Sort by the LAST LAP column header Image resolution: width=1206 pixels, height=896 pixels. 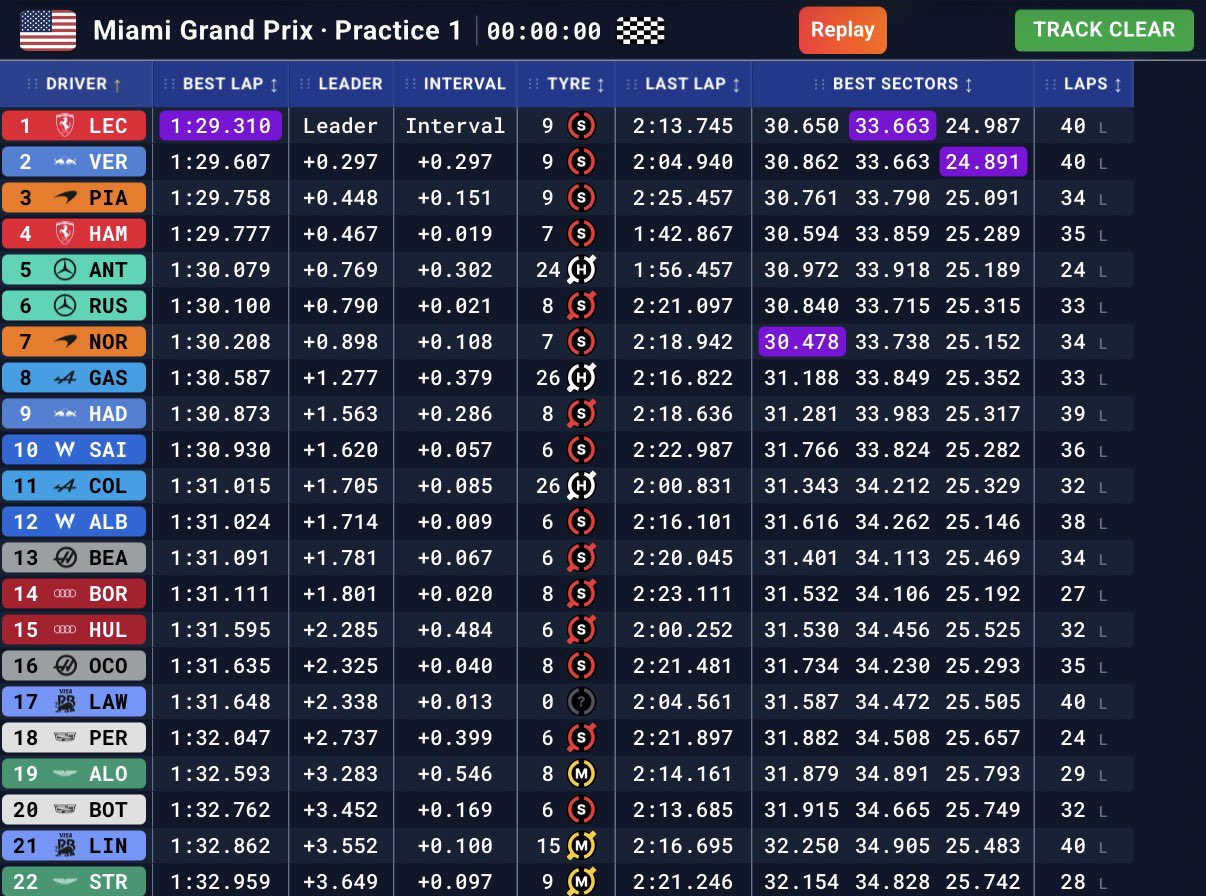(x=683, y=84)
